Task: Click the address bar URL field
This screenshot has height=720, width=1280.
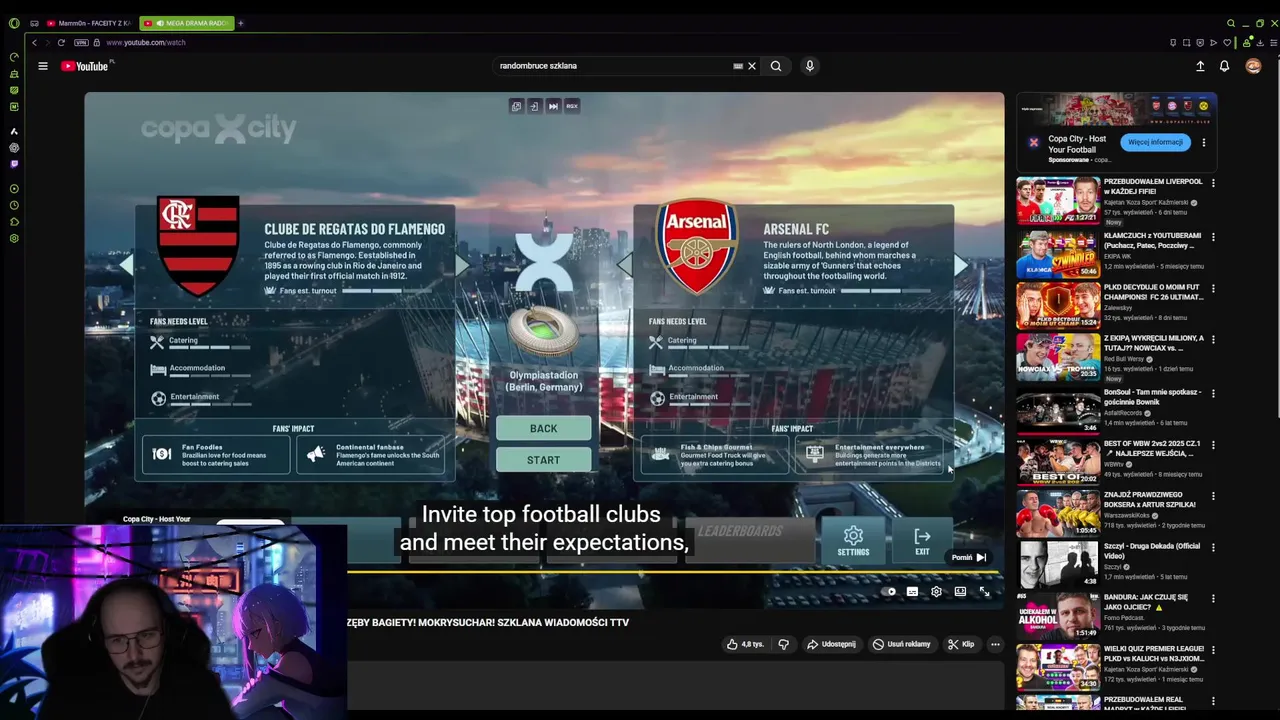Action: (146, 43)
